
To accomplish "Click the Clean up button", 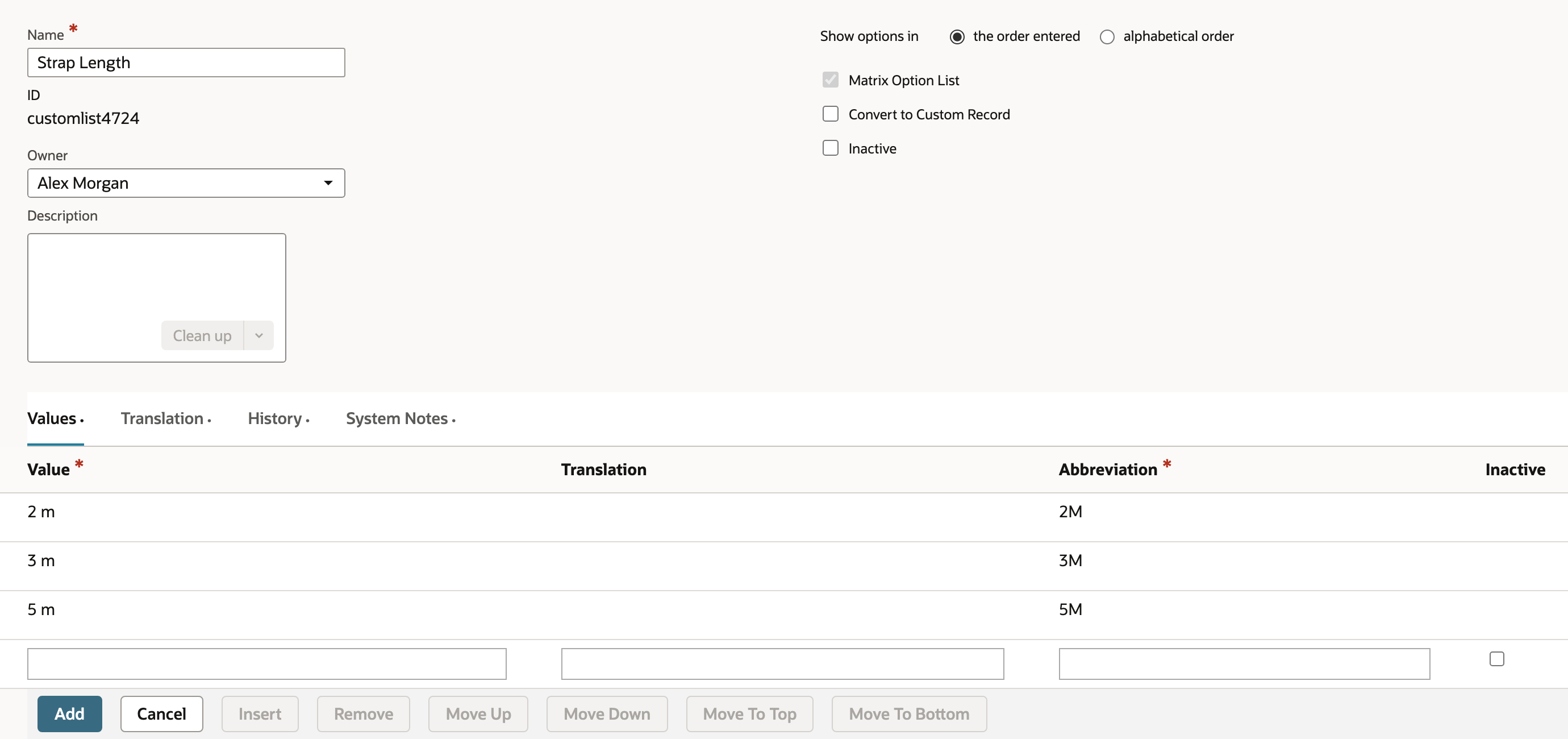I will (202, 336).
